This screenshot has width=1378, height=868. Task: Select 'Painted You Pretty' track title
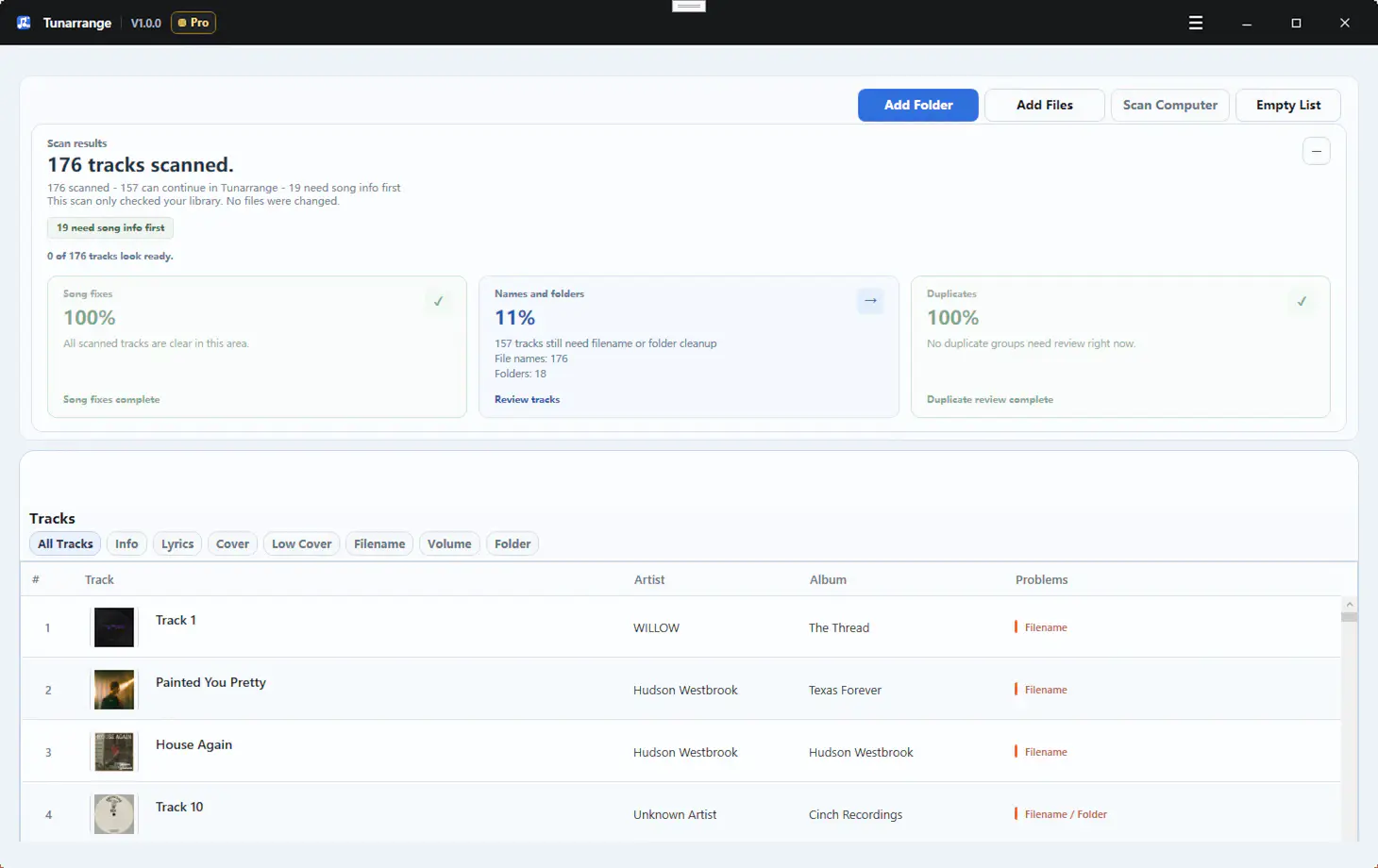pyautogui.click(x=210, y=682)
